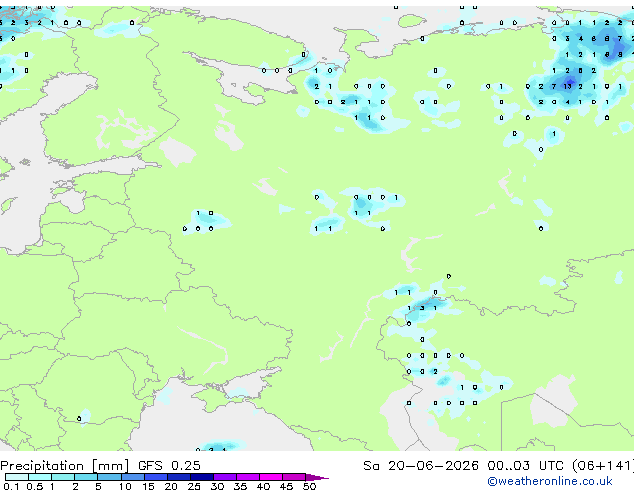Pick the legend swatch between 2 and 5
This screenshot has height=490, width=634.
(86, 477)
